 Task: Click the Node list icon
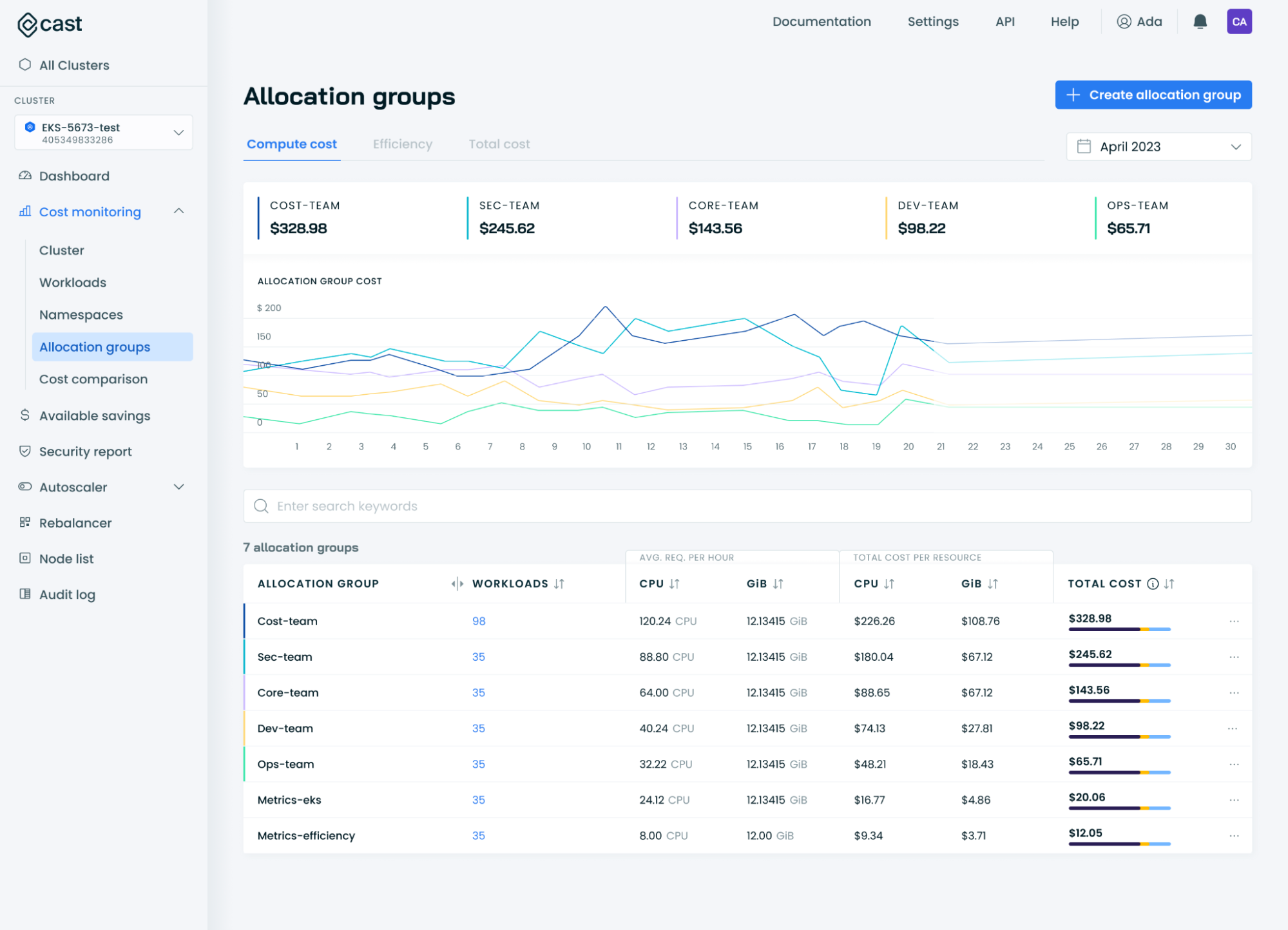(x=24, y=558)
